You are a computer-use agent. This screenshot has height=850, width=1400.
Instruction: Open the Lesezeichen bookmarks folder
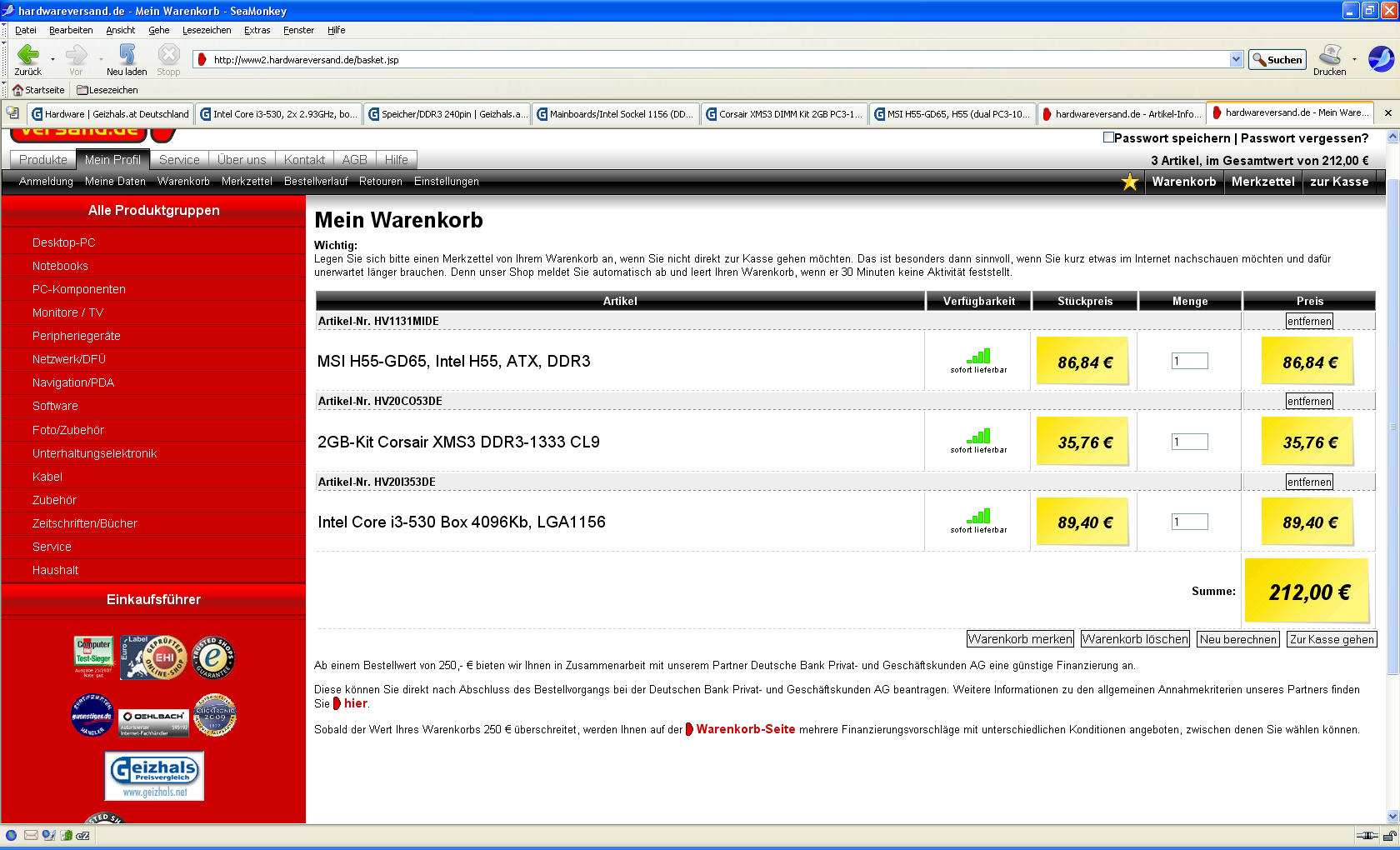click(x=107, y=90)
